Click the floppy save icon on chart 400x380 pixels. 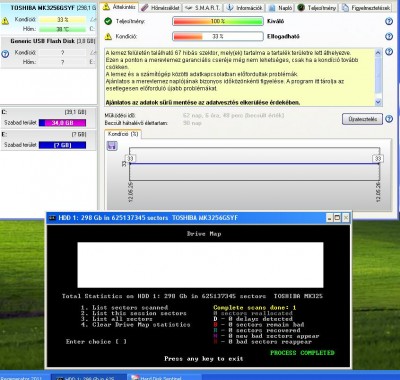pos(112,146)
